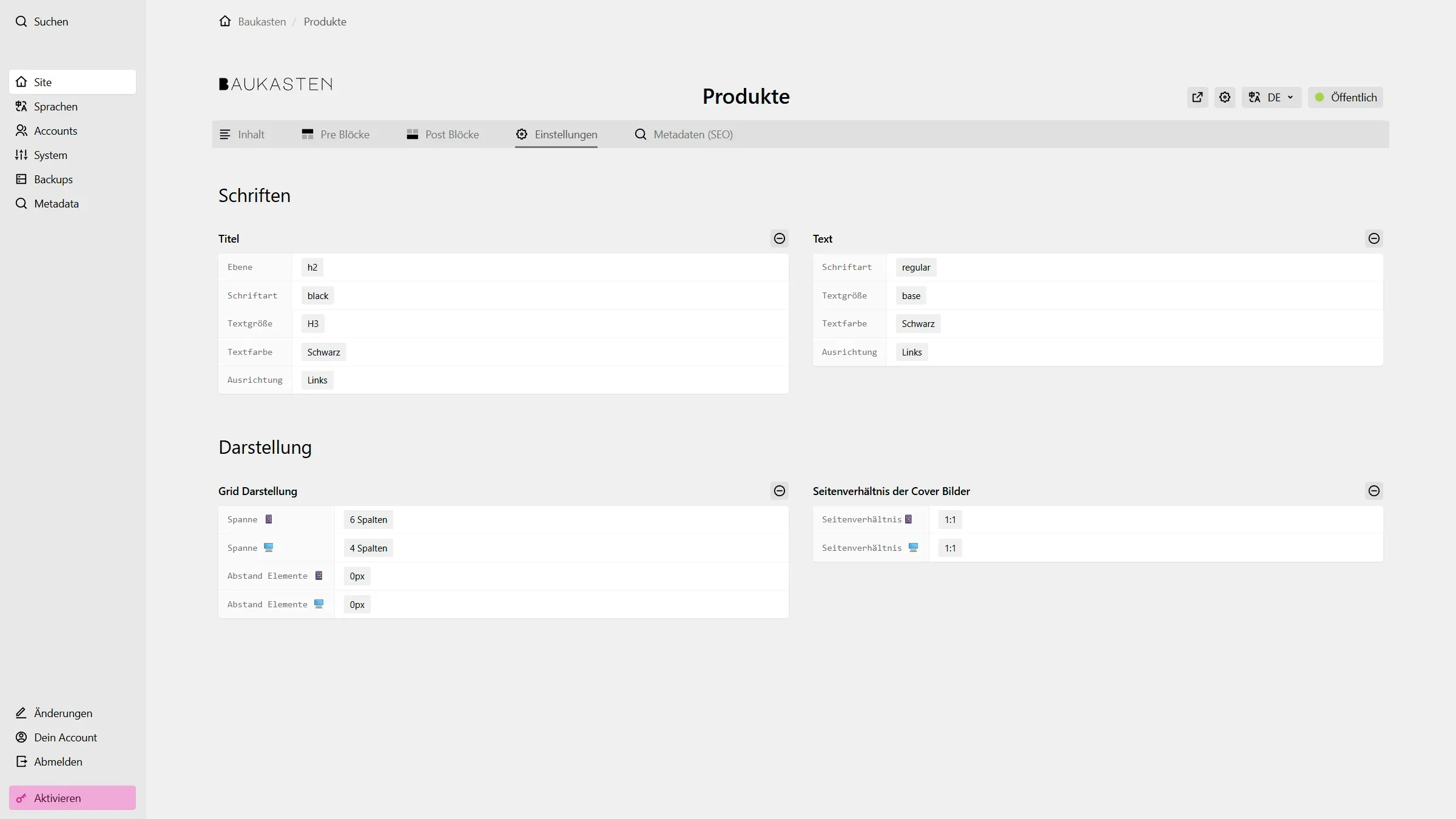Toggle the Öffentlich page status
This screenshot has height=819, width=1456.
1345,97
